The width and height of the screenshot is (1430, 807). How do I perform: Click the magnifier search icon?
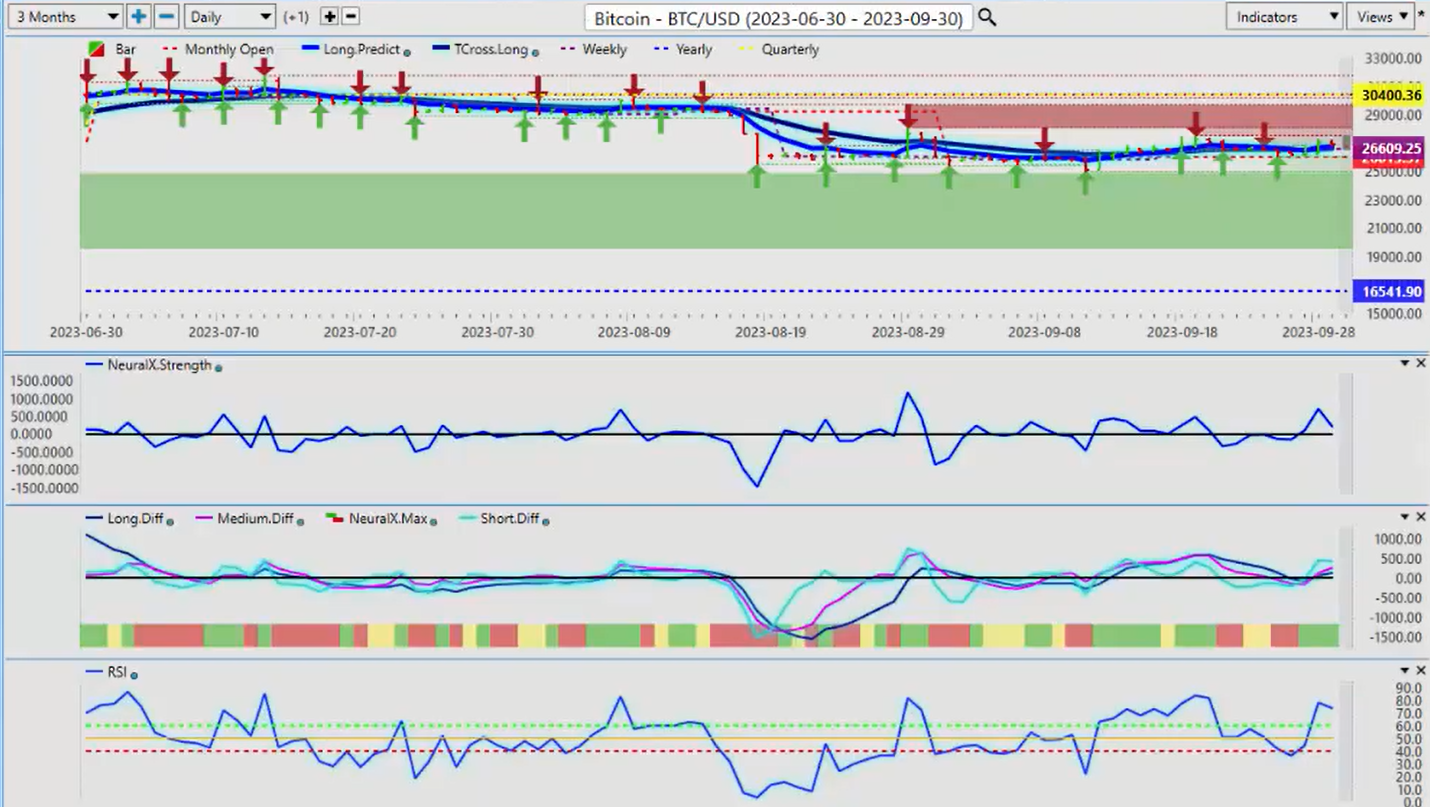[x=987, y=17]
